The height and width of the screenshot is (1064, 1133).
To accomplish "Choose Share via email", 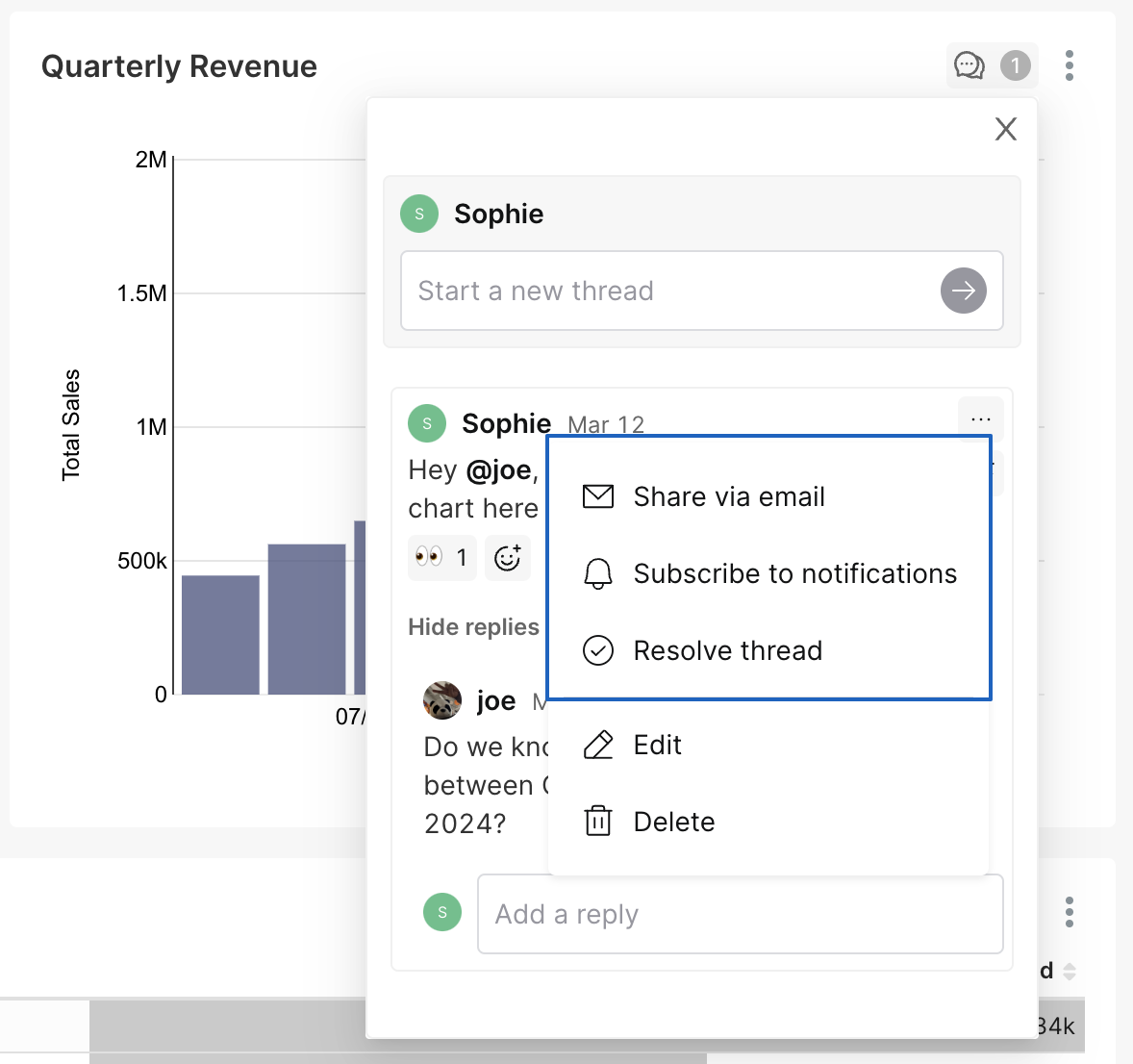I will 768,496.
